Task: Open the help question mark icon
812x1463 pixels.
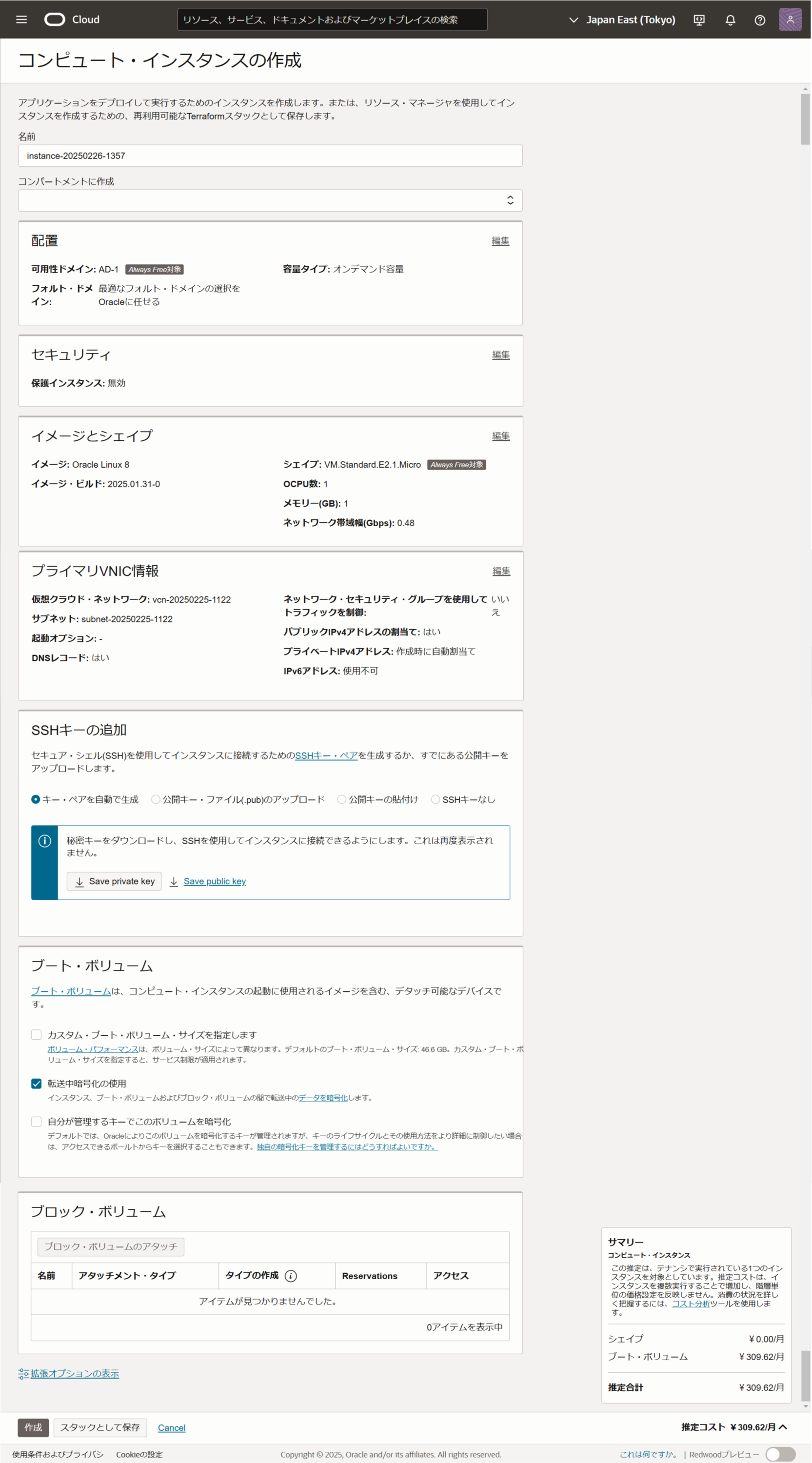Action: (760, 20)
